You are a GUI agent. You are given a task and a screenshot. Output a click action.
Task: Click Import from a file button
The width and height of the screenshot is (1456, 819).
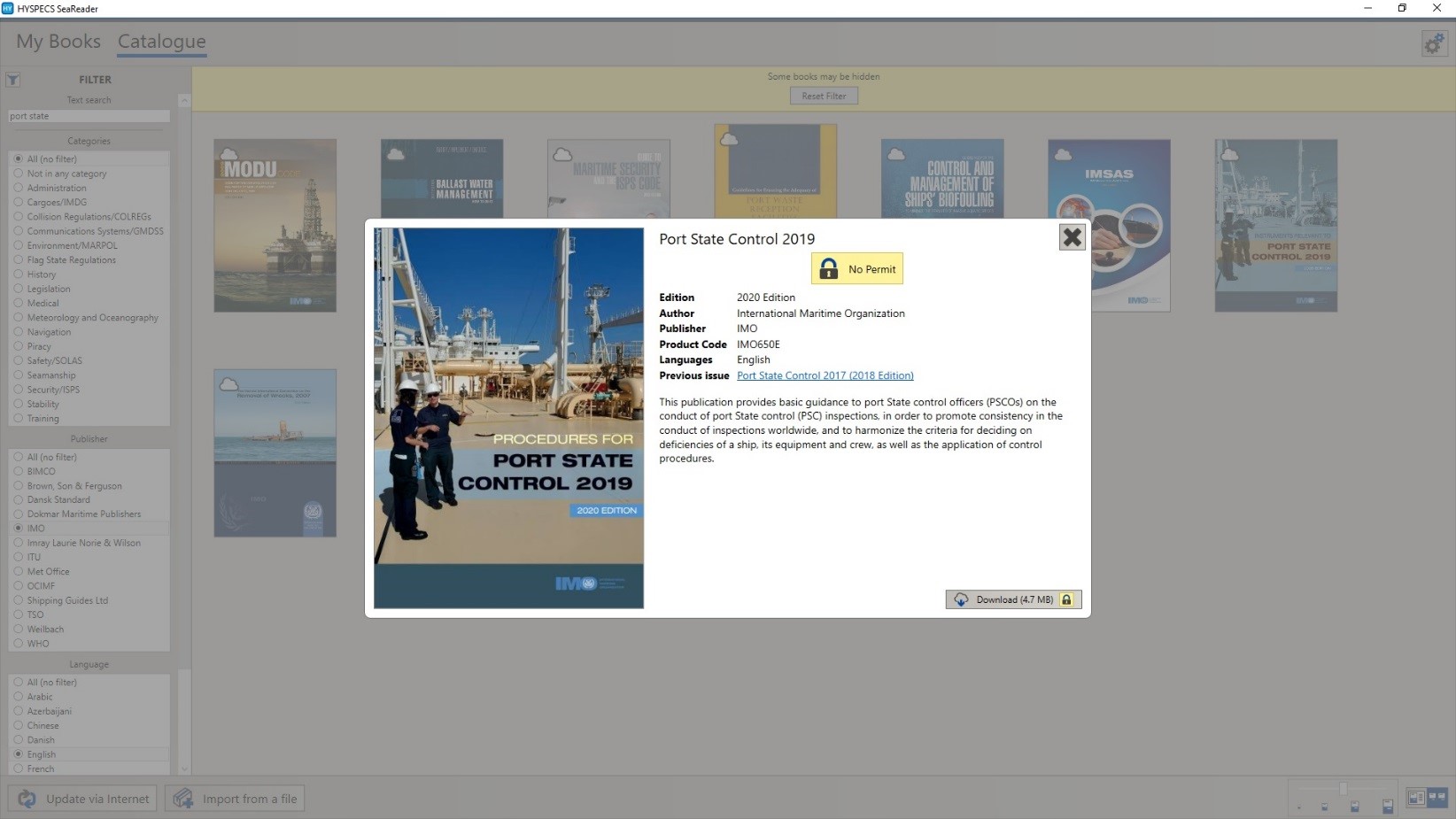pyautogui.click(x=235, y=799)
